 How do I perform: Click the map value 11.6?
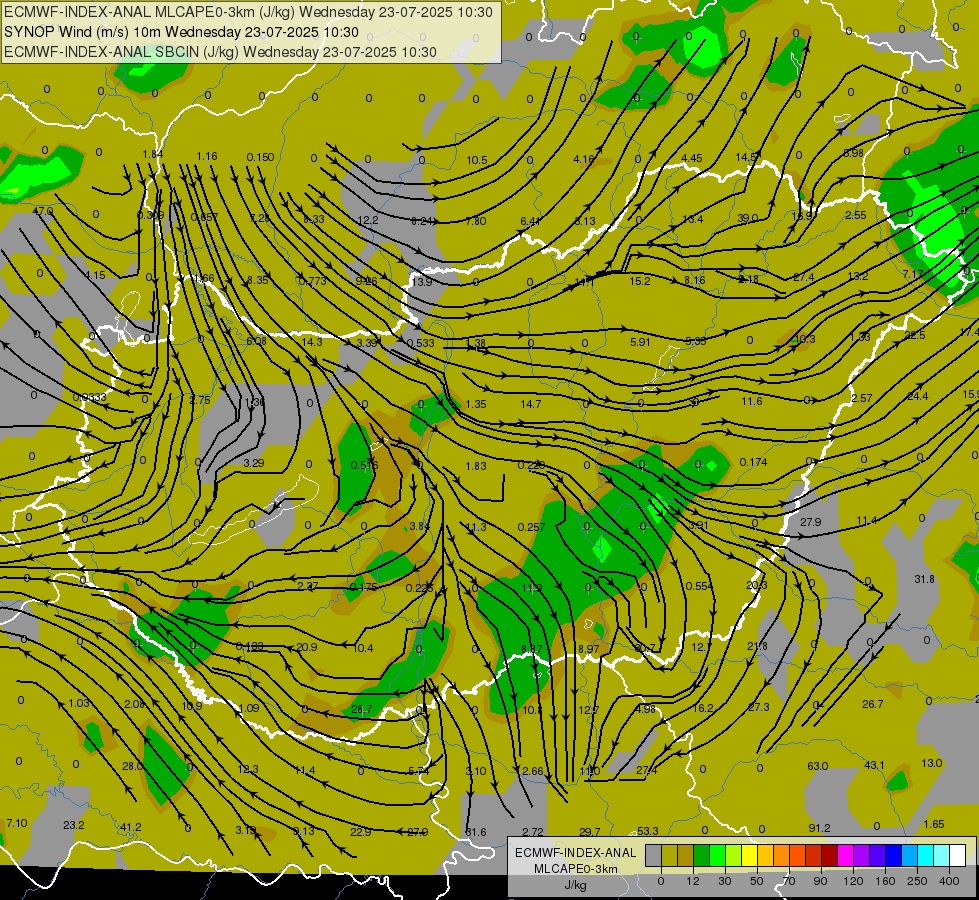[x=752, y=401]
